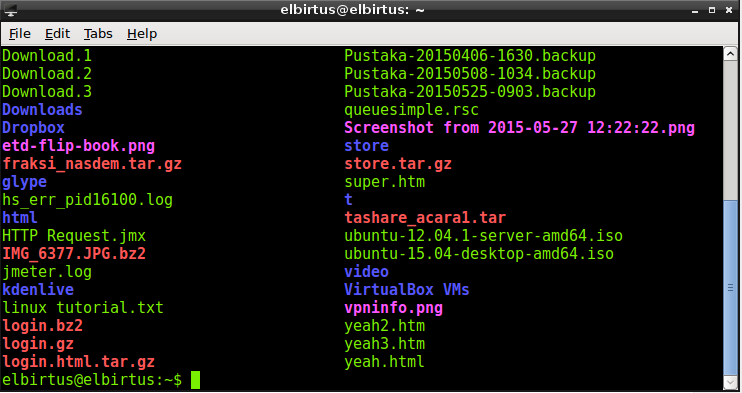Open the Tabs menu
The image size is (742, 393).
coord(98,34)
